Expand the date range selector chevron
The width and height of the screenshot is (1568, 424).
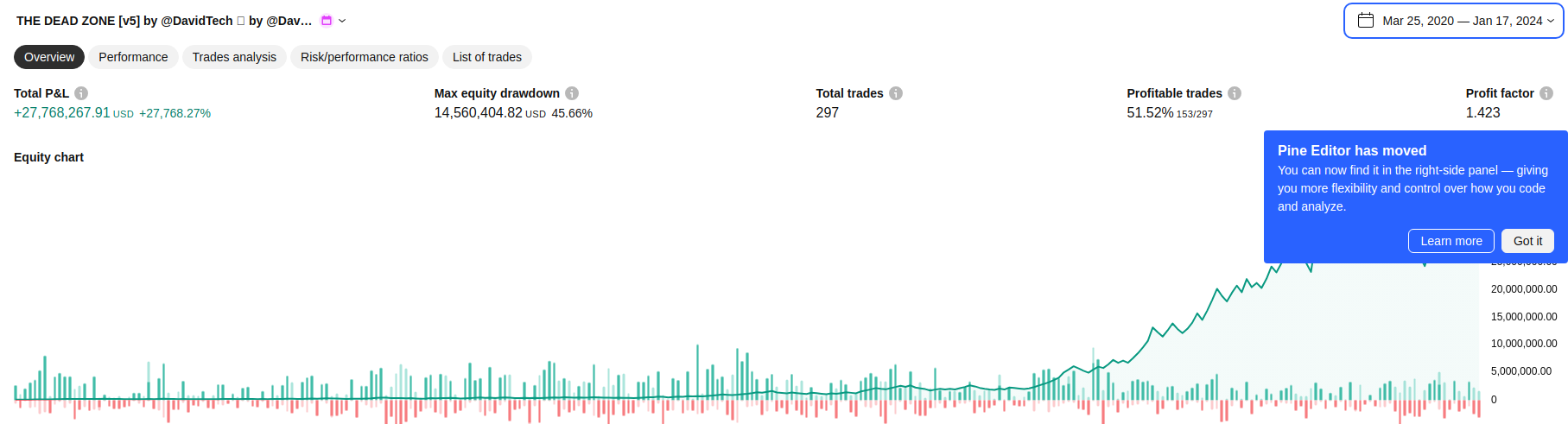[x=1551, y=21]
